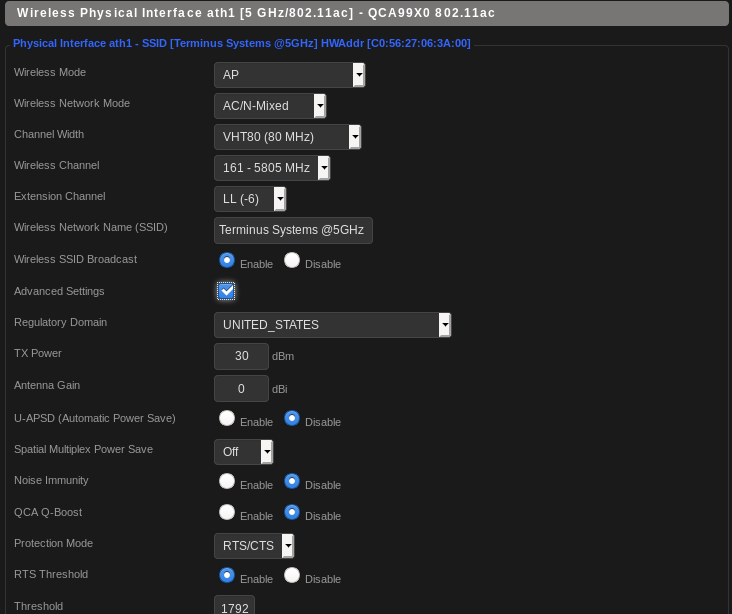Screen dimensions: 732x614
Task: Enable QCA Q-Boost
Action: (x=227, y=512)
